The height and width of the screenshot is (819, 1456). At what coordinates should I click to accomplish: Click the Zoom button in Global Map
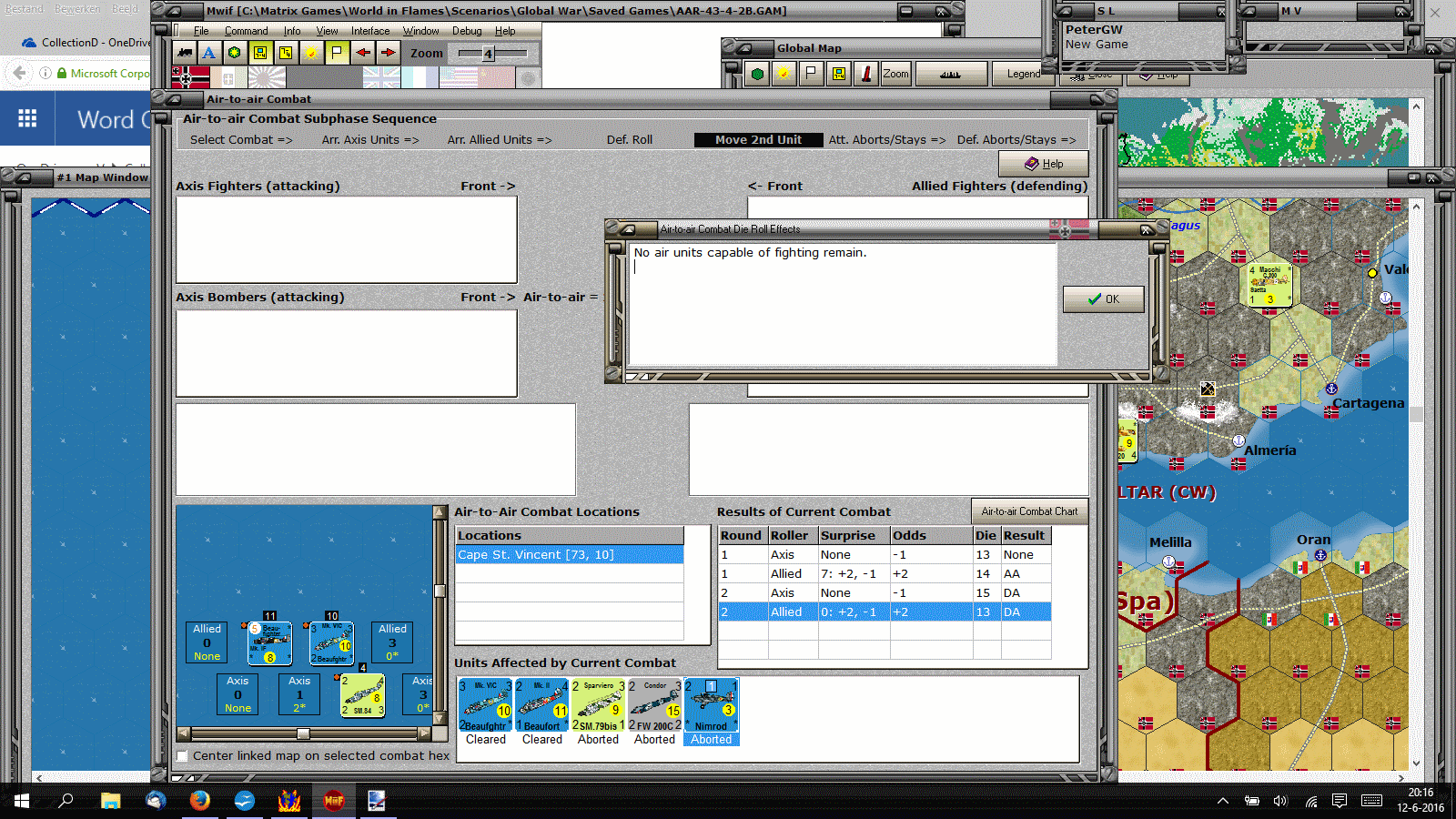[895, 74]
